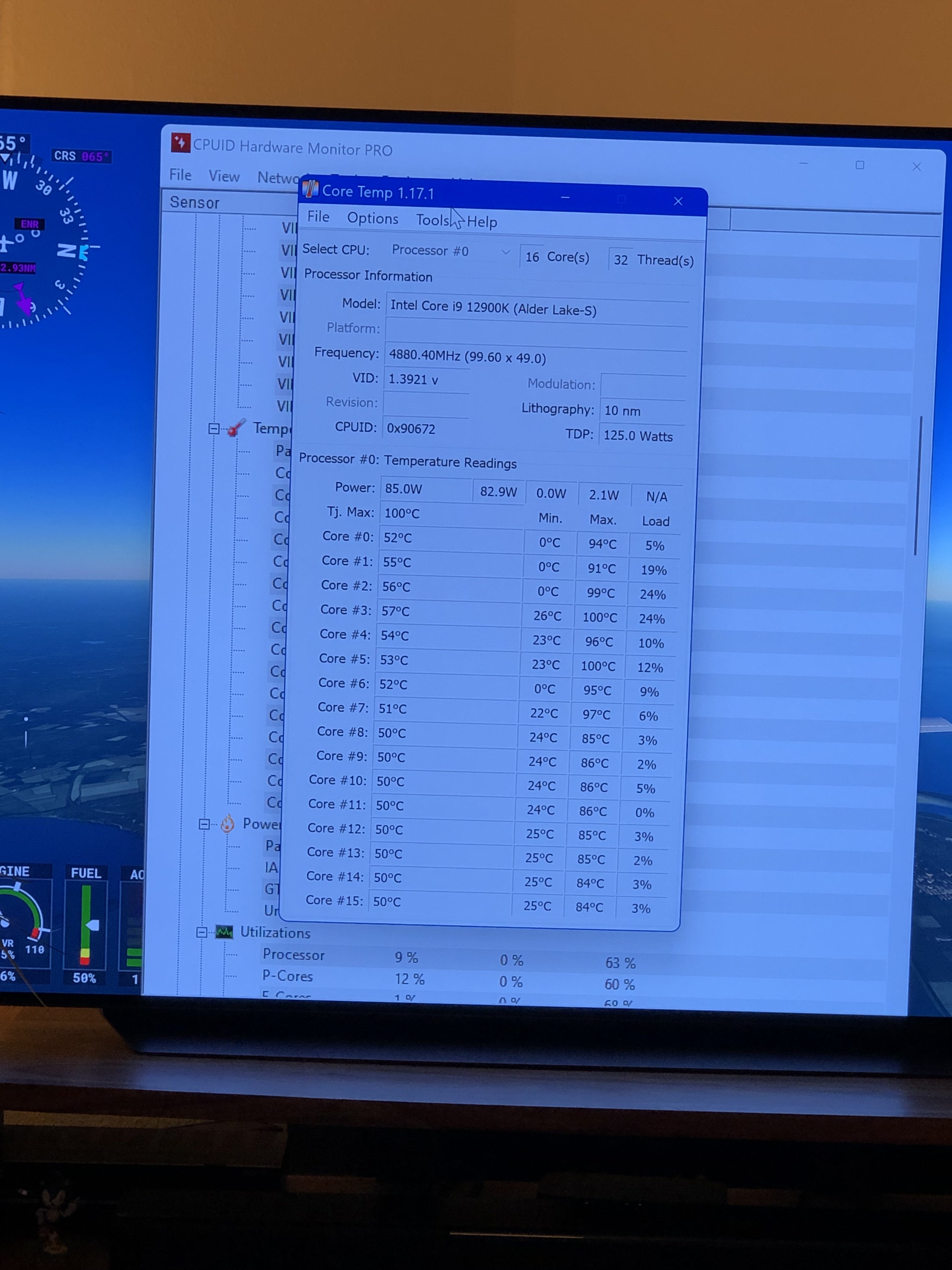Click the Core Temp app icon
952x1270 pixels.
(310, 190)
